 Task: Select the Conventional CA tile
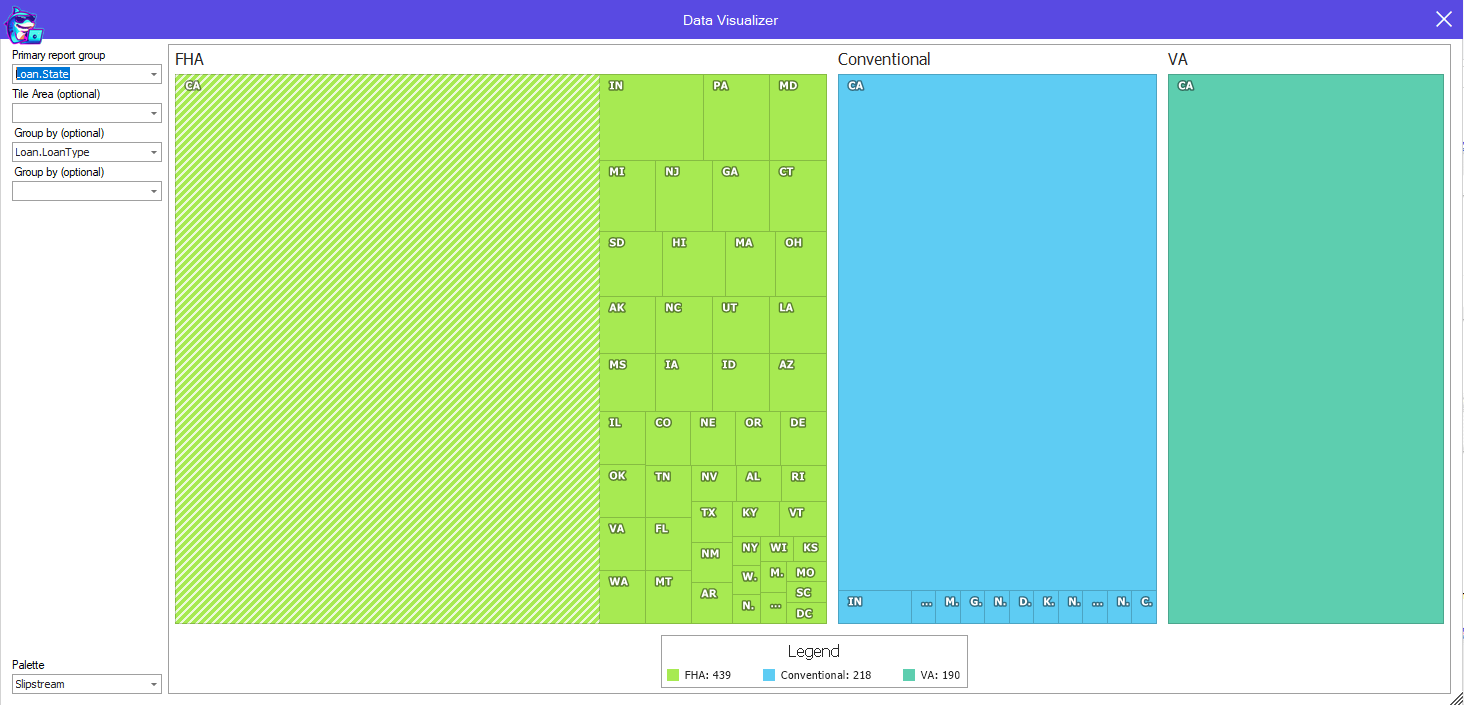[x=997, y=332]
